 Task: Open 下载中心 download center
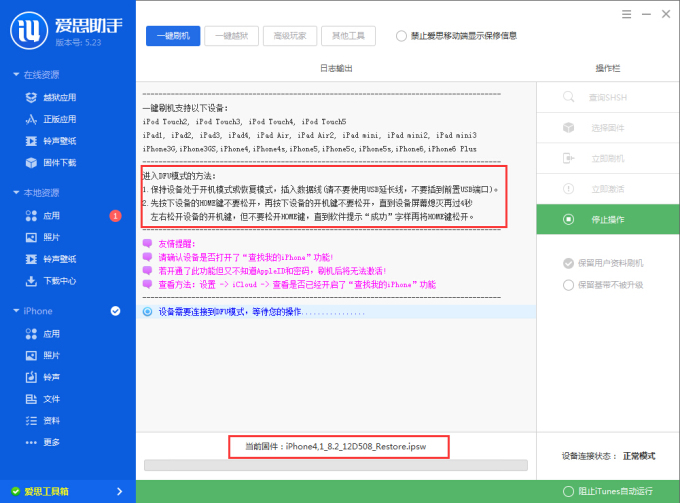59,280
